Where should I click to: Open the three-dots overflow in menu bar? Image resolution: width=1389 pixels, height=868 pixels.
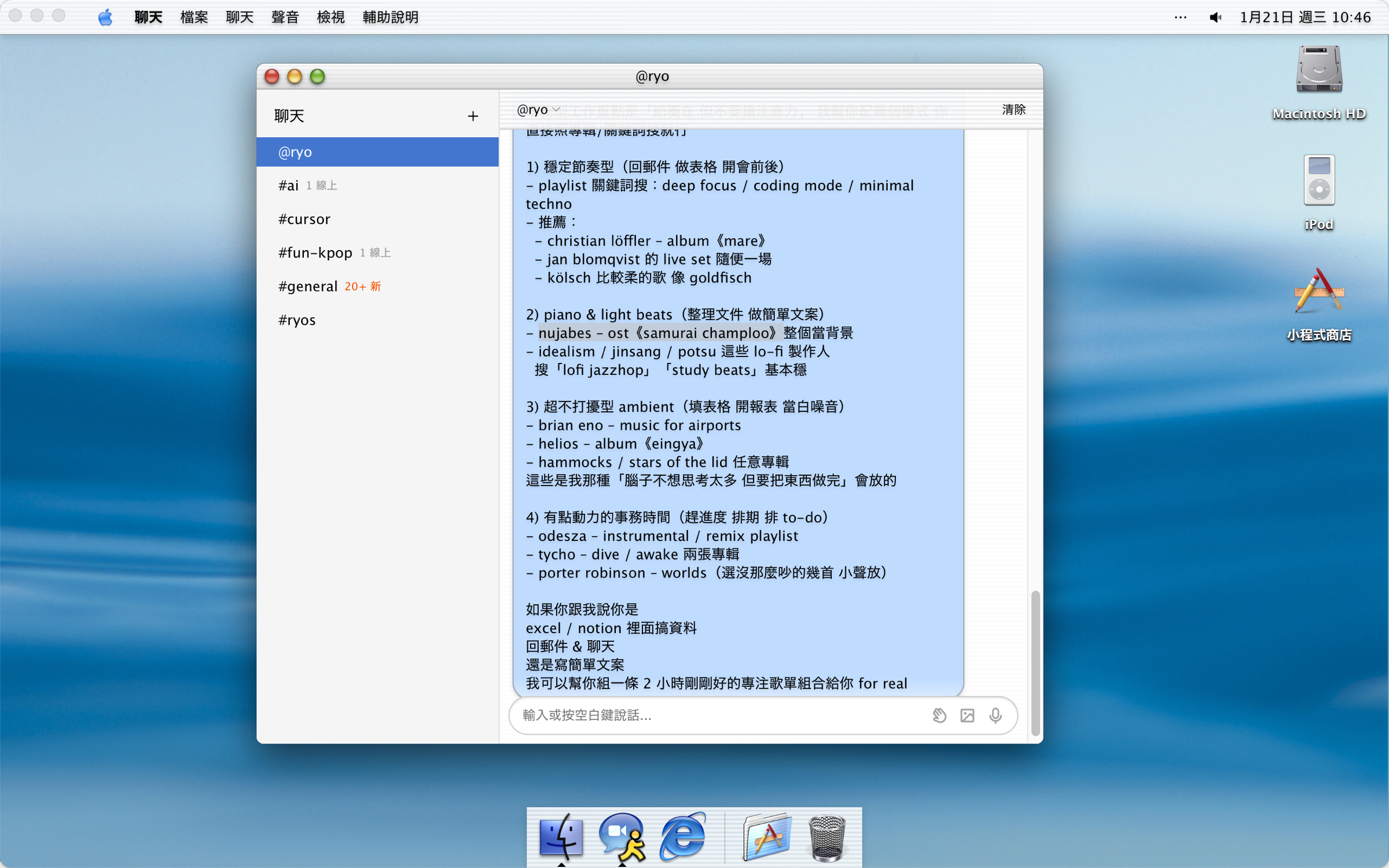pos(1180,17)
